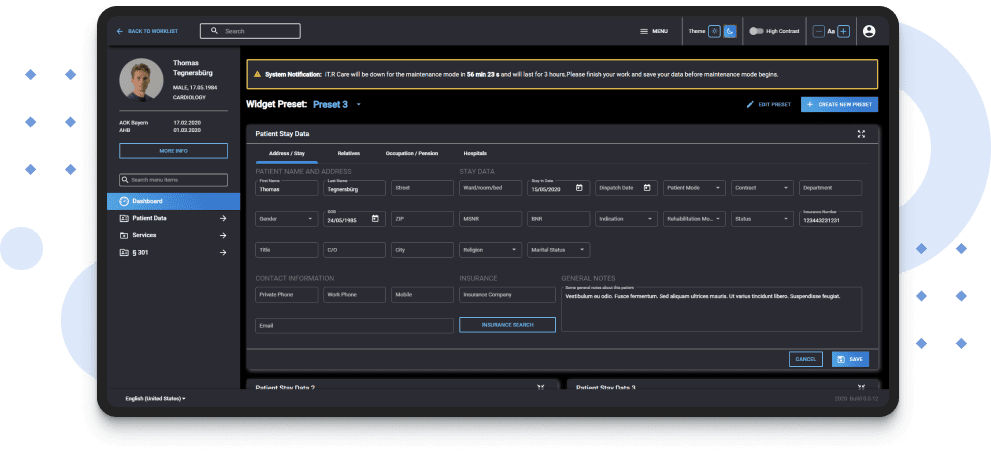
Task: Select the Address / Stay tab
Action: 287,153
